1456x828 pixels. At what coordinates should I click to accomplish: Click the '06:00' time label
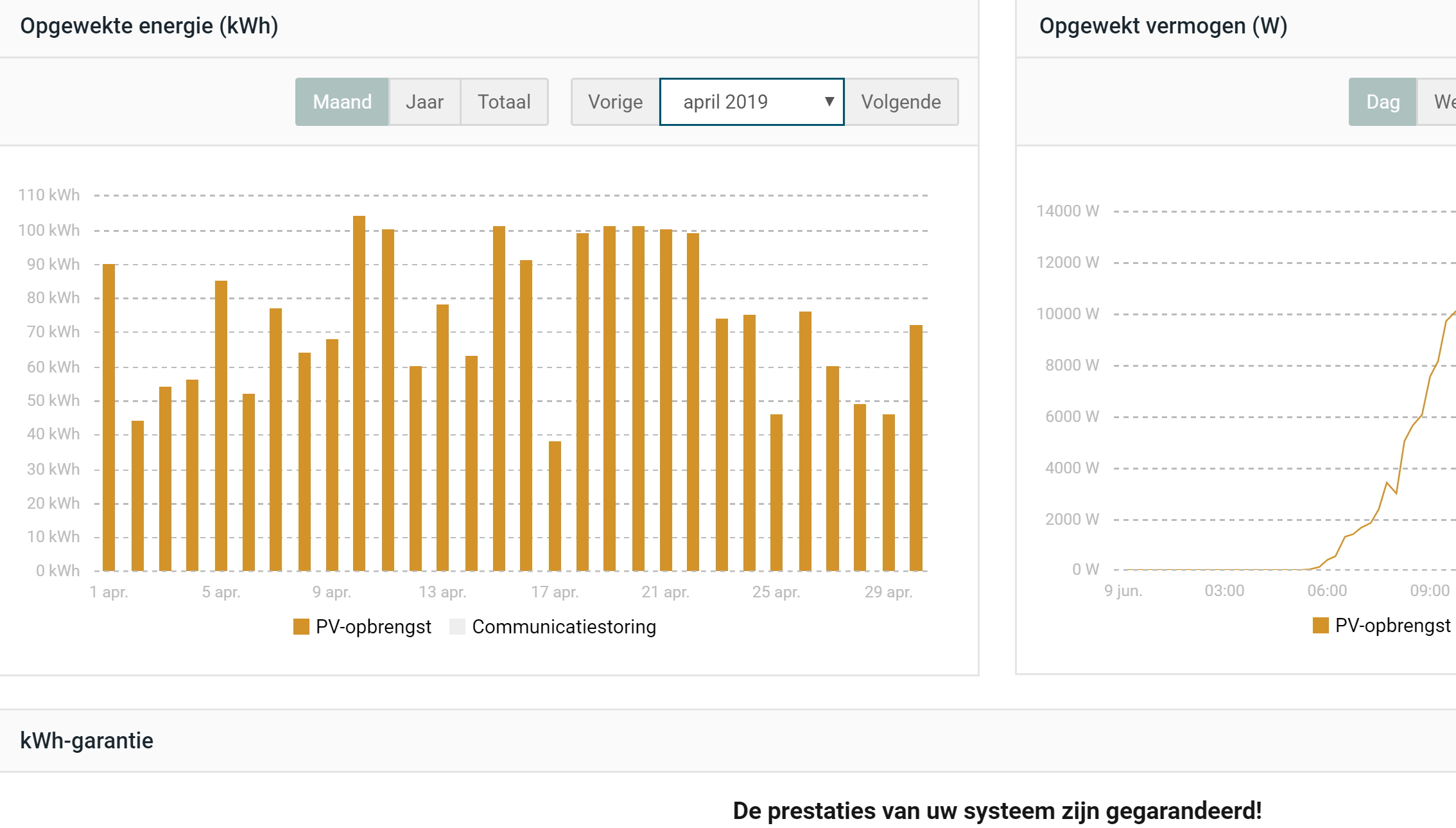(1327, 590)
